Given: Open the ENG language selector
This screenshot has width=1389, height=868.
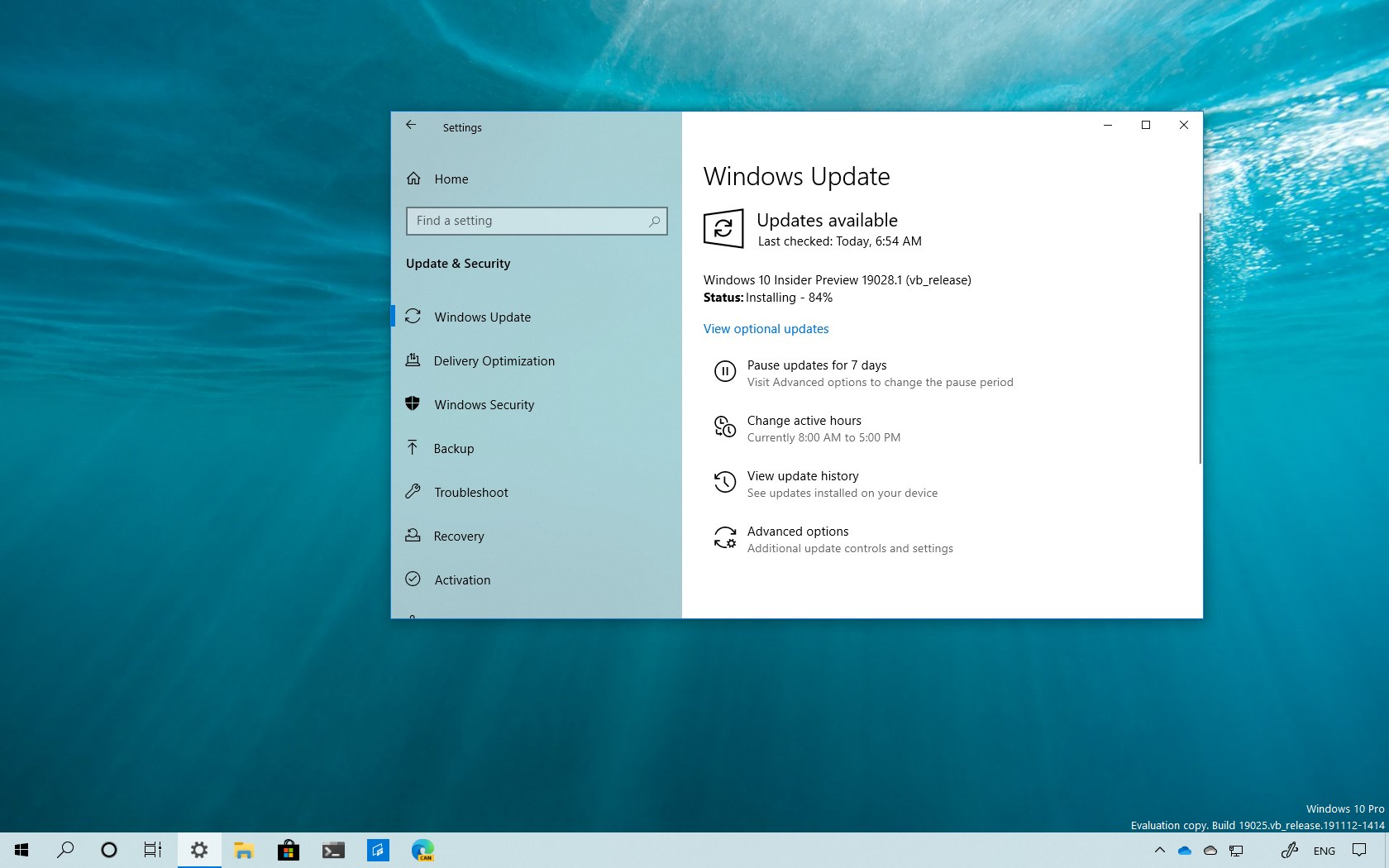Looking at the screenshot, I should (1325, 851).
